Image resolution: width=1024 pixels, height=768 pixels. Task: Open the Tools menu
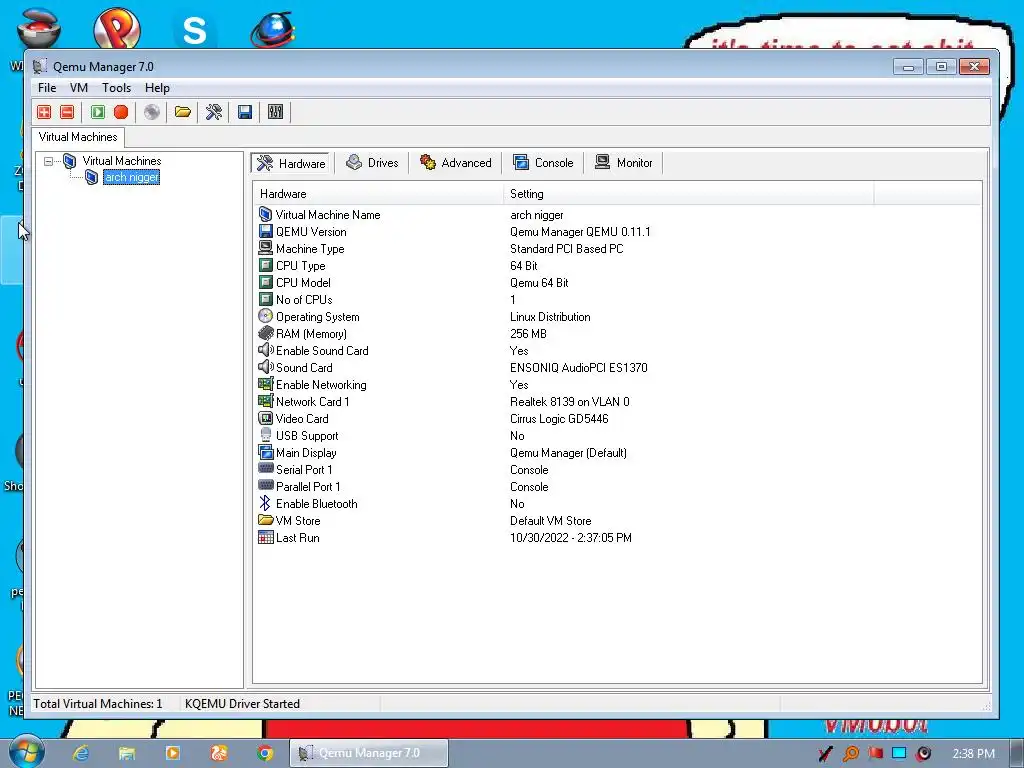(116, 88)
